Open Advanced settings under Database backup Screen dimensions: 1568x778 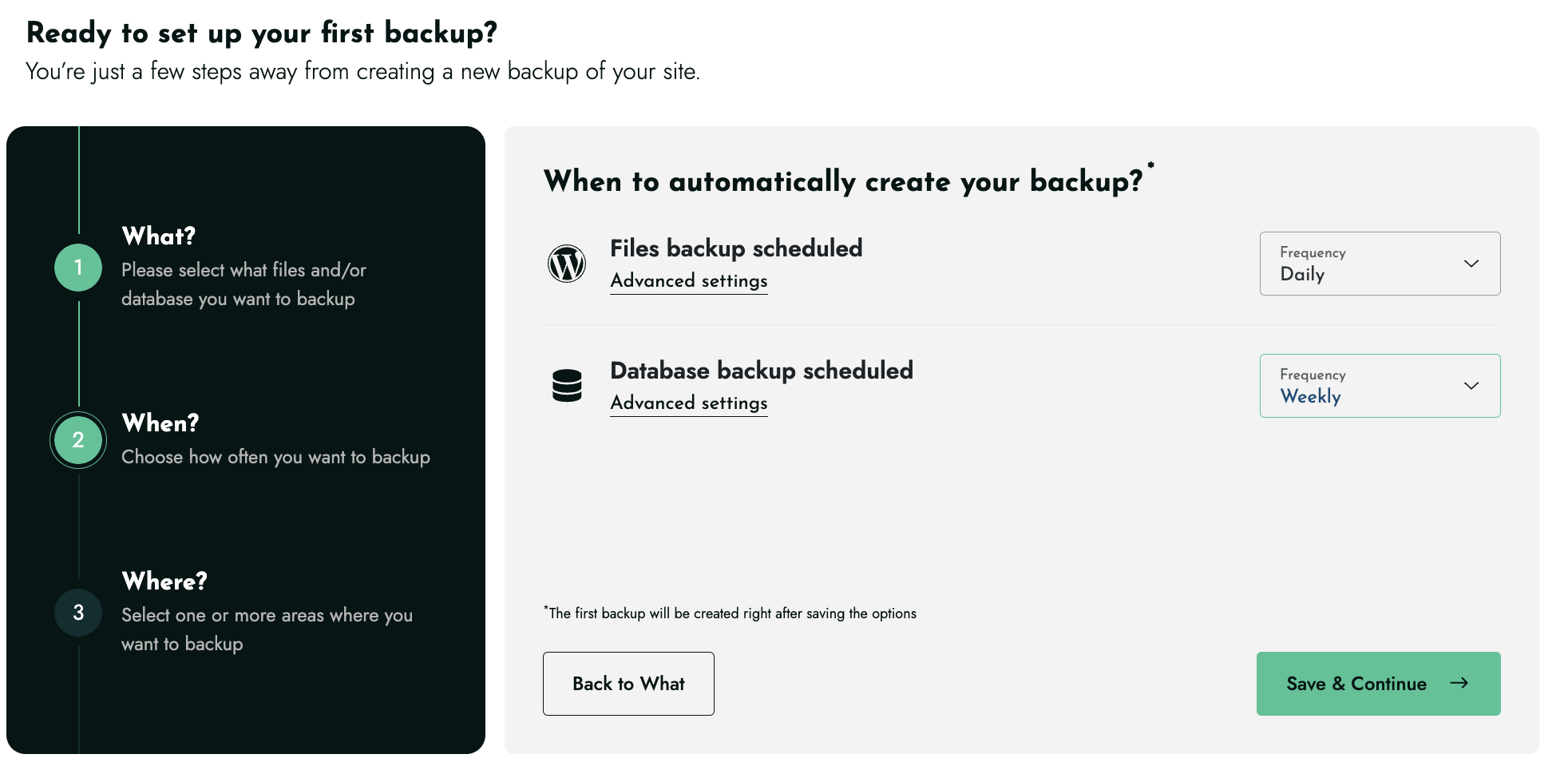688,403
